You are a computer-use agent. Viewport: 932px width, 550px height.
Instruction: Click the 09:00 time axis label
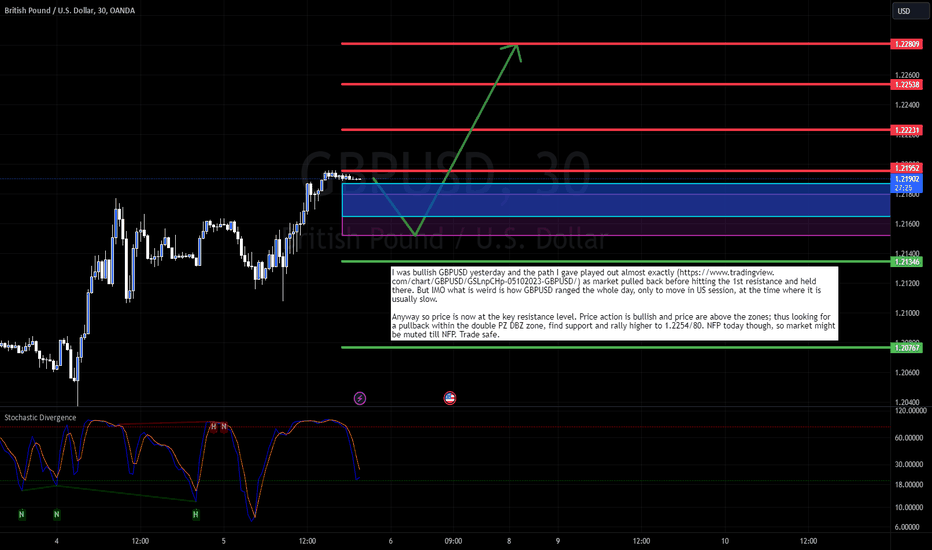click(454, 541)
